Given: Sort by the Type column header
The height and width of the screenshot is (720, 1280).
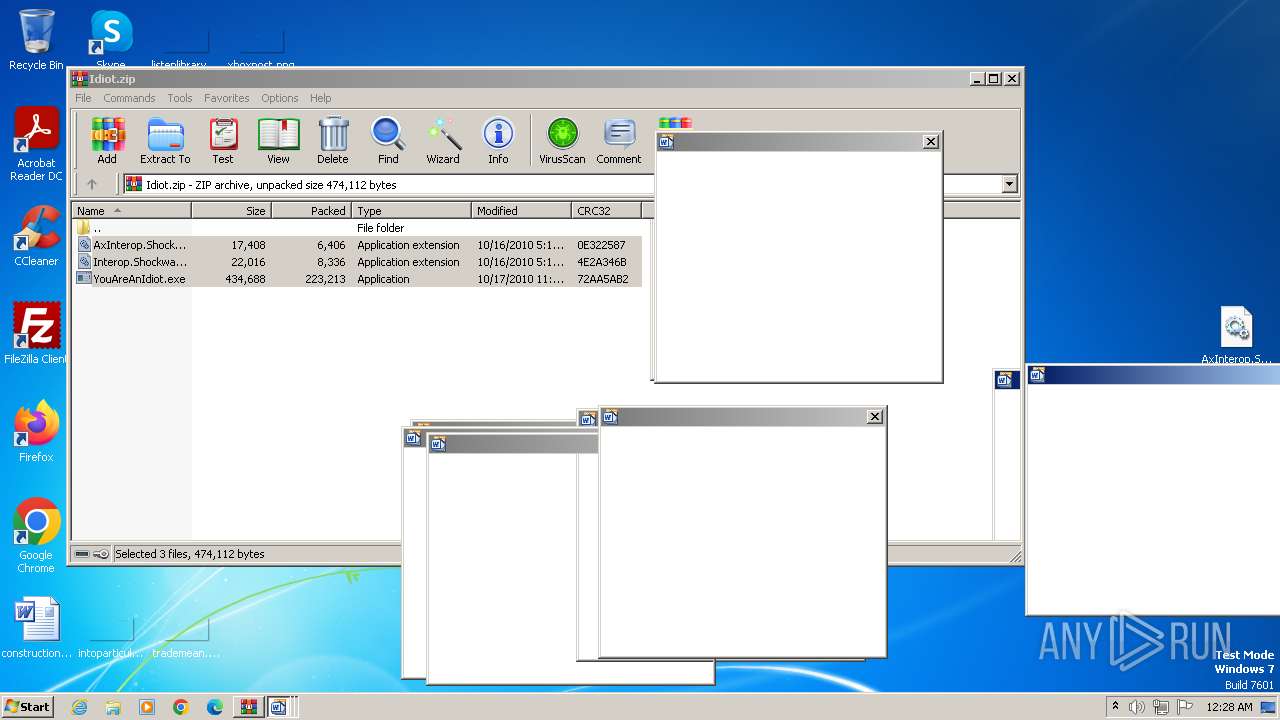Looking at the screenshot, I should (411, 211).
